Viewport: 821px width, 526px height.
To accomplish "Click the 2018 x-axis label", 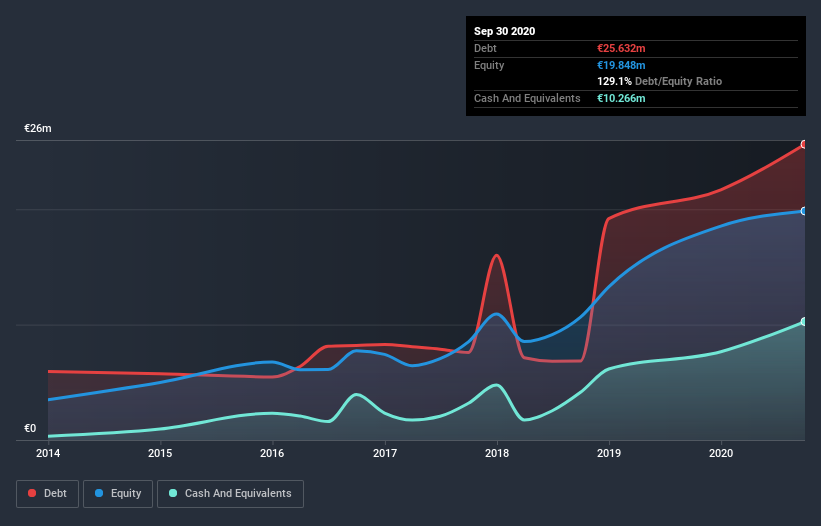I will click(x=497, y=453).
